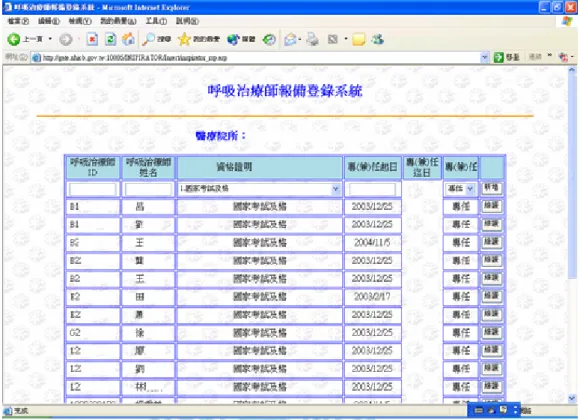
Task: Open the 專任 type dropdown in input row
Action: [x=460, y=189]
